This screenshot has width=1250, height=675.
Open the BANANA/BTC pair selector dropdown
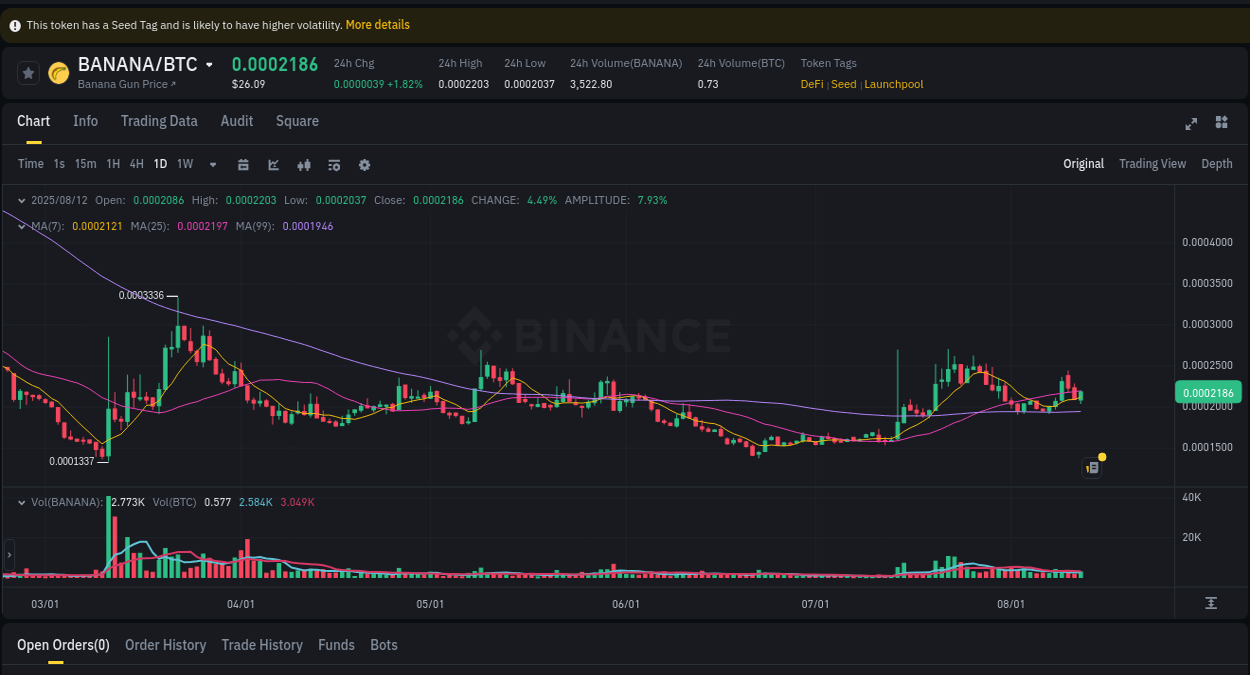[210, 64]
